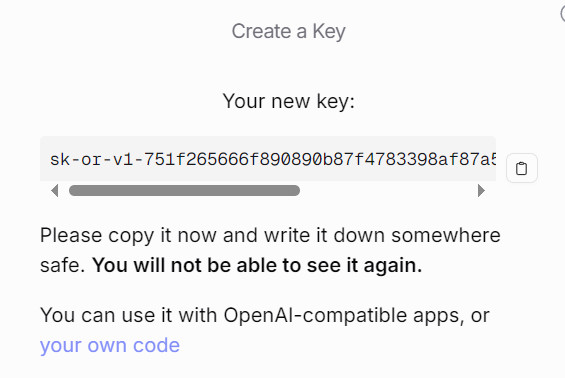
Task: Click the word "somewhere" in the instructions
Action: pos(446,235)
